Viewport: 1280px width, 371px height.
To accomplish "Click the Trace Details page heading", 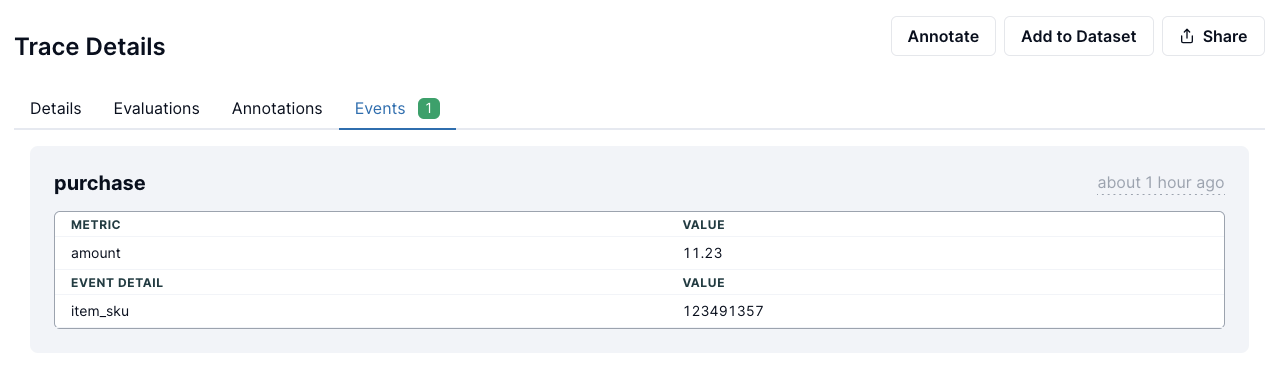I will (90, 46).
